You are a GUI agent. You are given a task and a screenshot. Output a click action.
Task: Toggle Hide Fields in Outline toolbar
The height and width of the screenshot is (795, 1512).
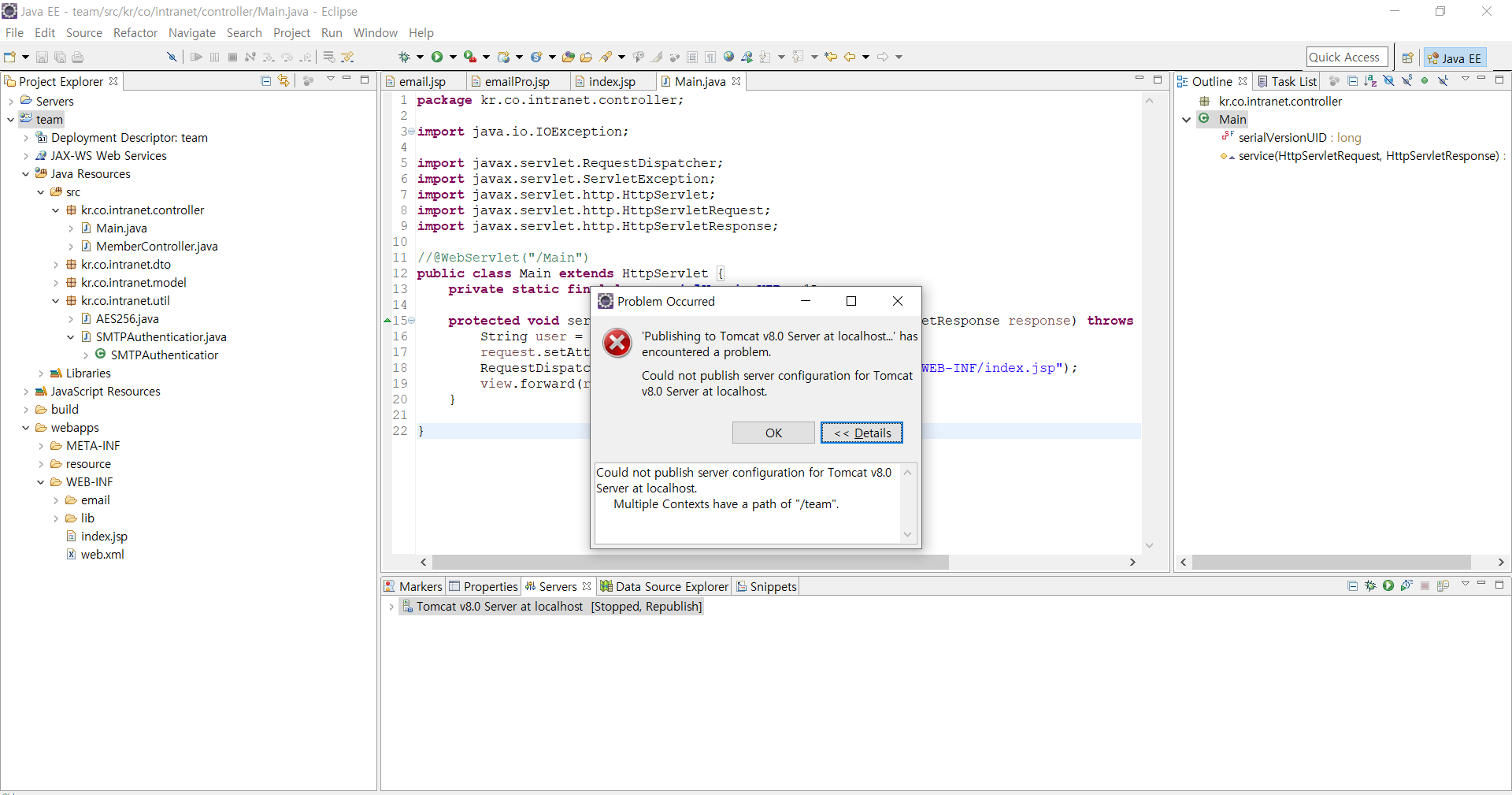[1388, 80]
